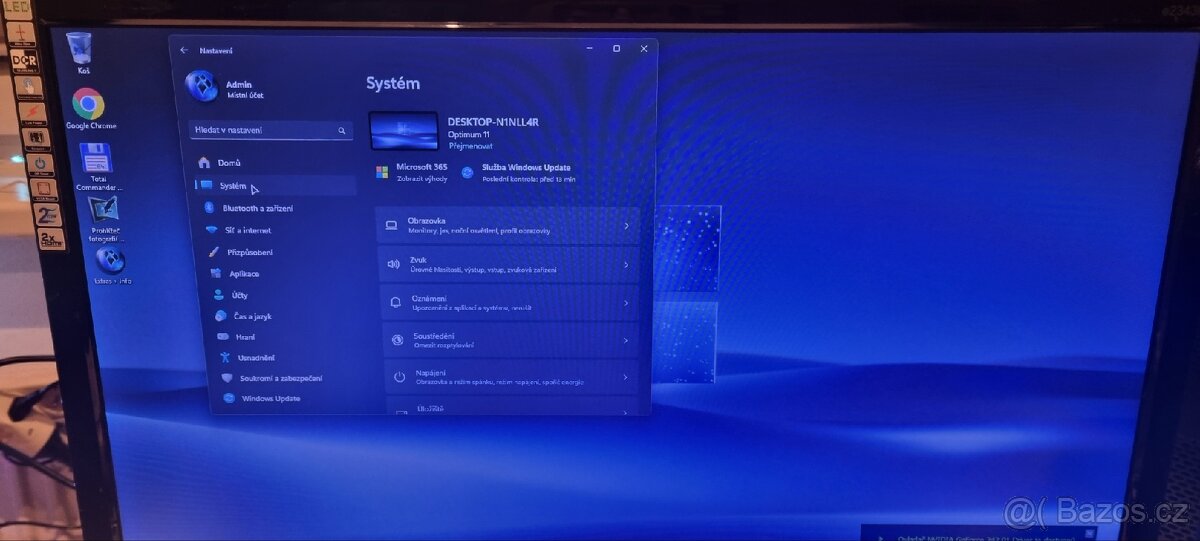The height and width of the screenshot is (541, 1200).
Task: Open the Koš recycle bin desktop icon
Action: (80, 49)
